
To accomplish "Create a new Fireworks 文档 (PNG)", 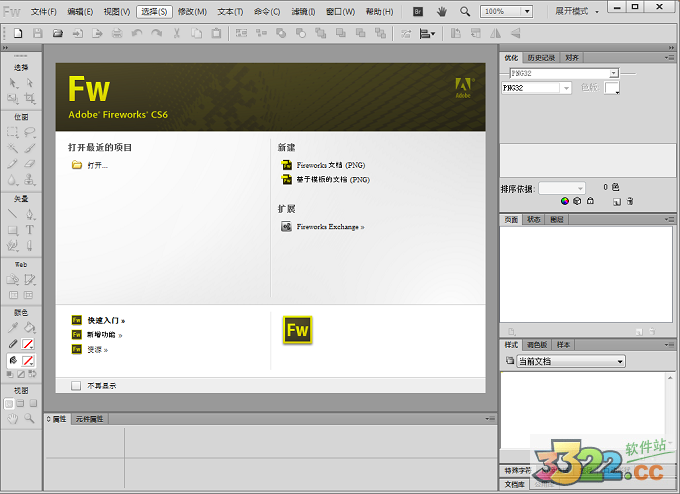I will tap(331, 165).
